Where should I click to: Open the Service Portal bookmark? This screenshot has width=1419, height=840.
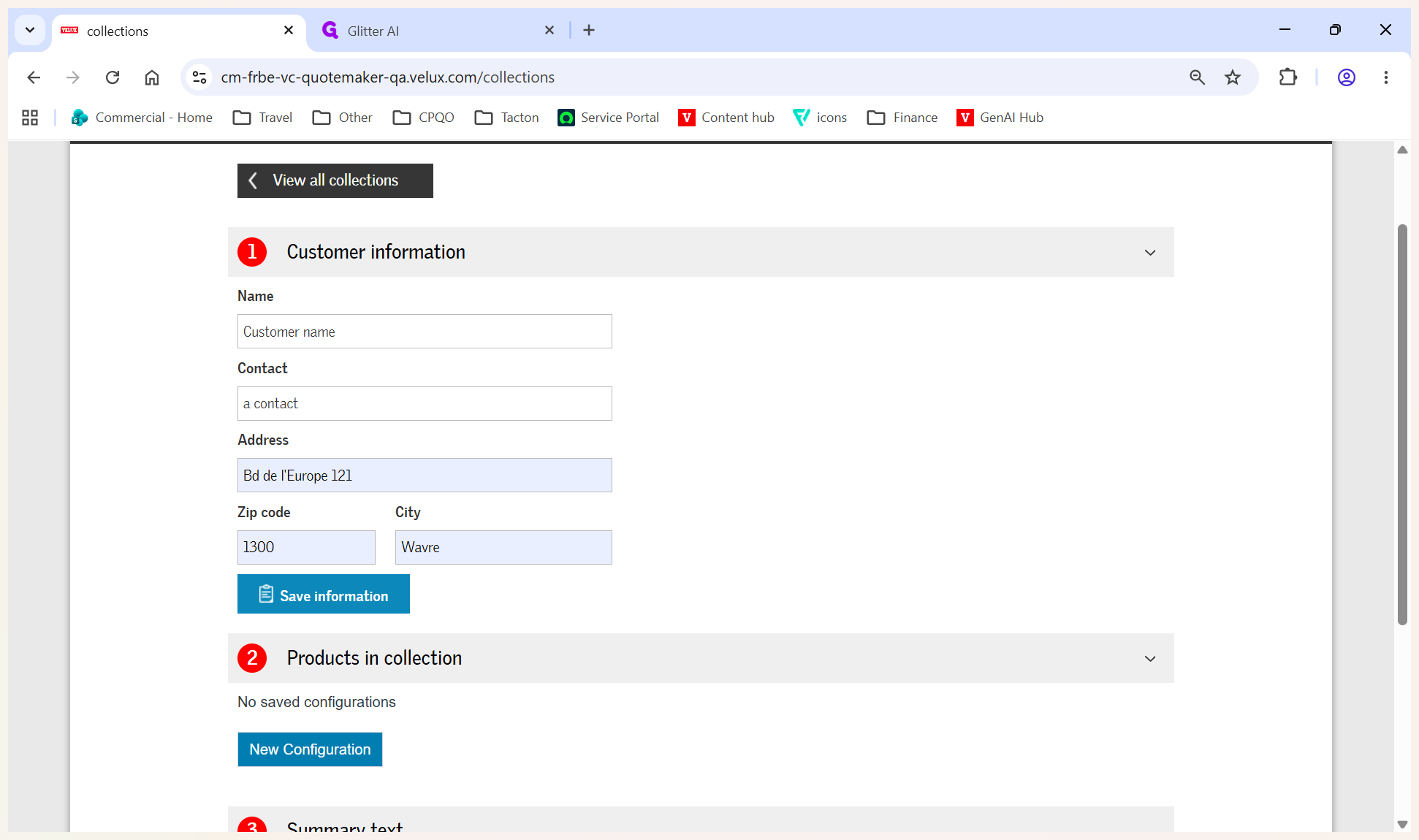point(608,118)
